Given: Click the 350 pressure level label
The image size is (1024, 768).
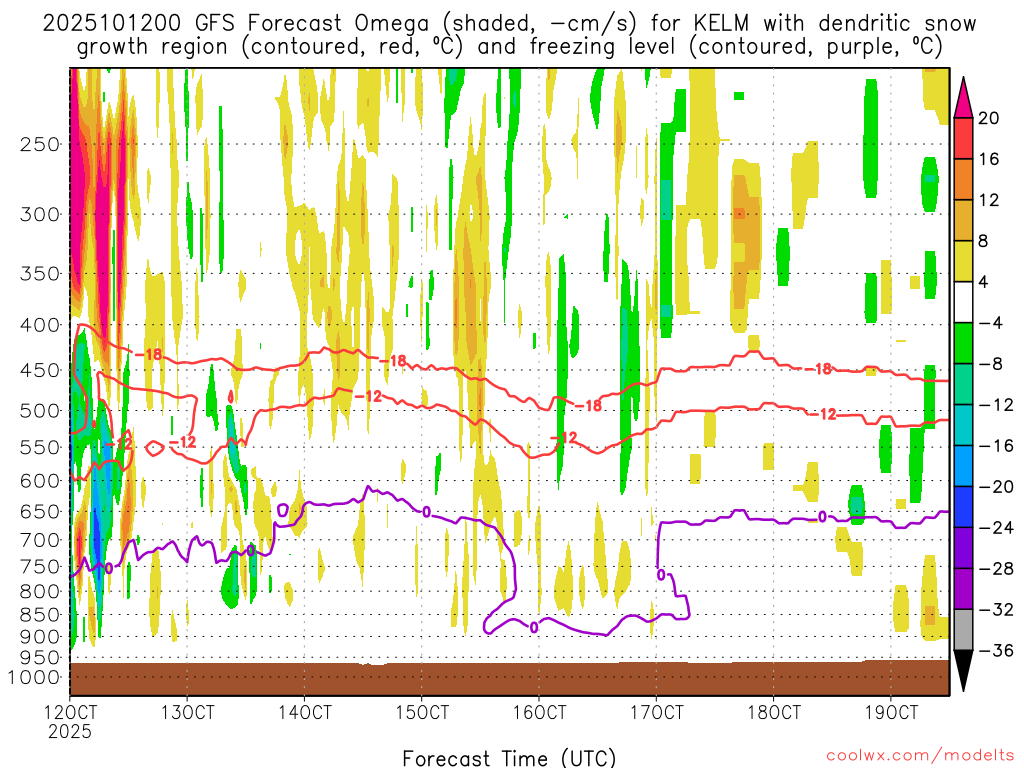Looking at the screenshot, I should (40, 274).
